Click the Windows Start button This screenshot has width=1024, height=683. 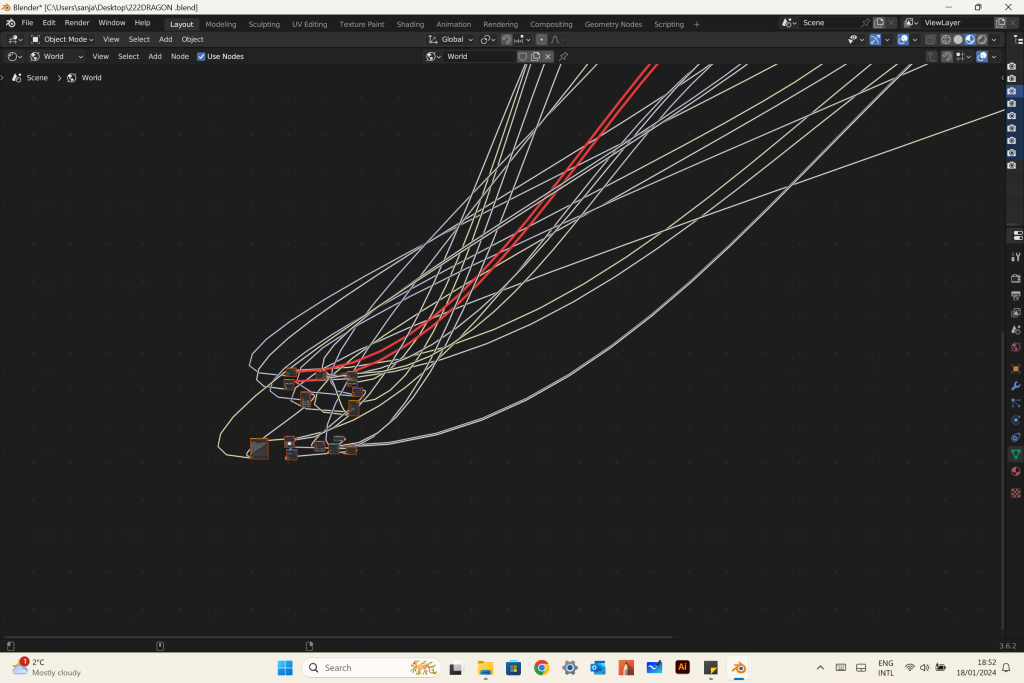pyautogui.click(x=285, y=667)
